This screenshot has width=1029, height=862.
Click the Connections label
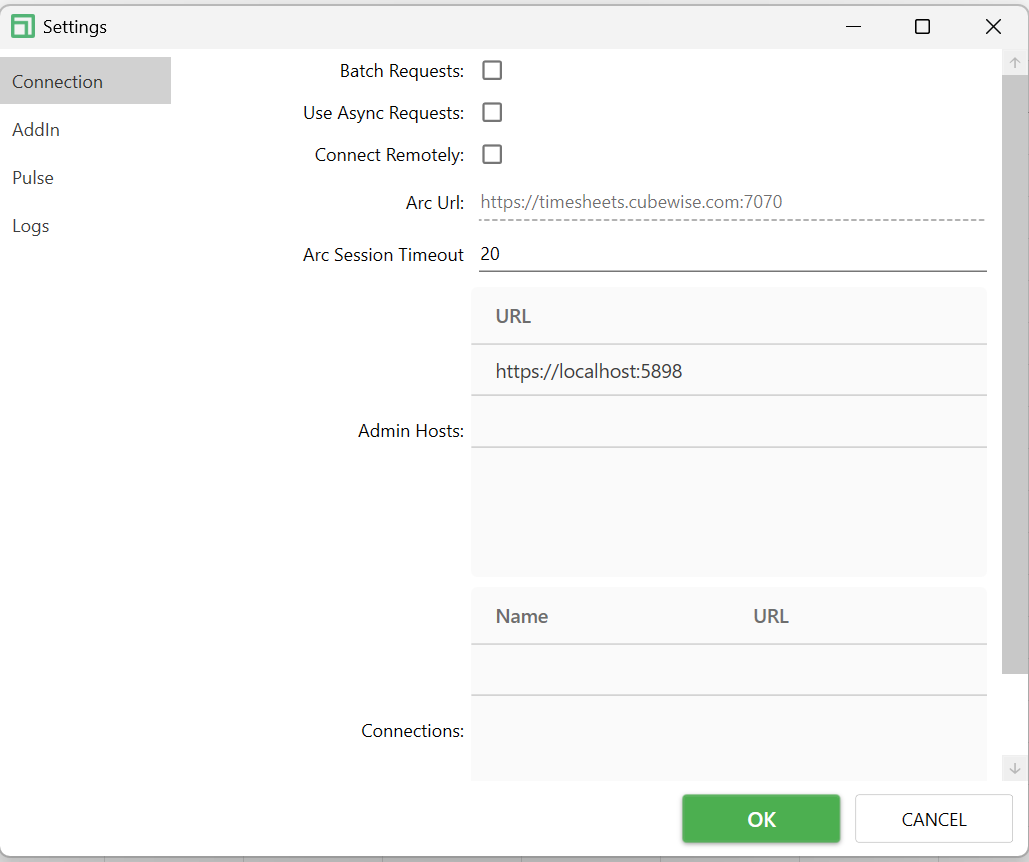(412, 731)
